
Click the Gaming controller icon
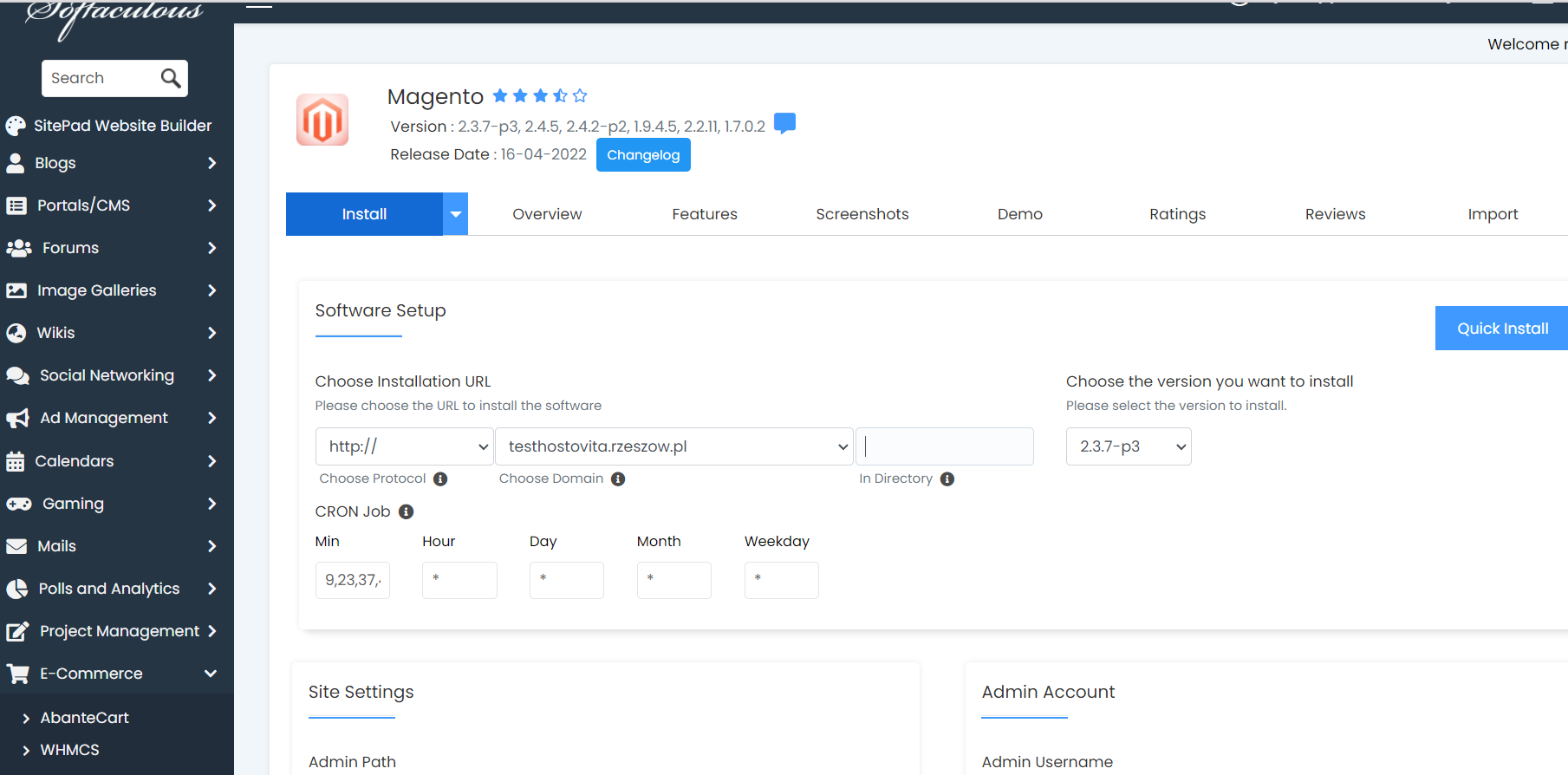tap(19, 504)
